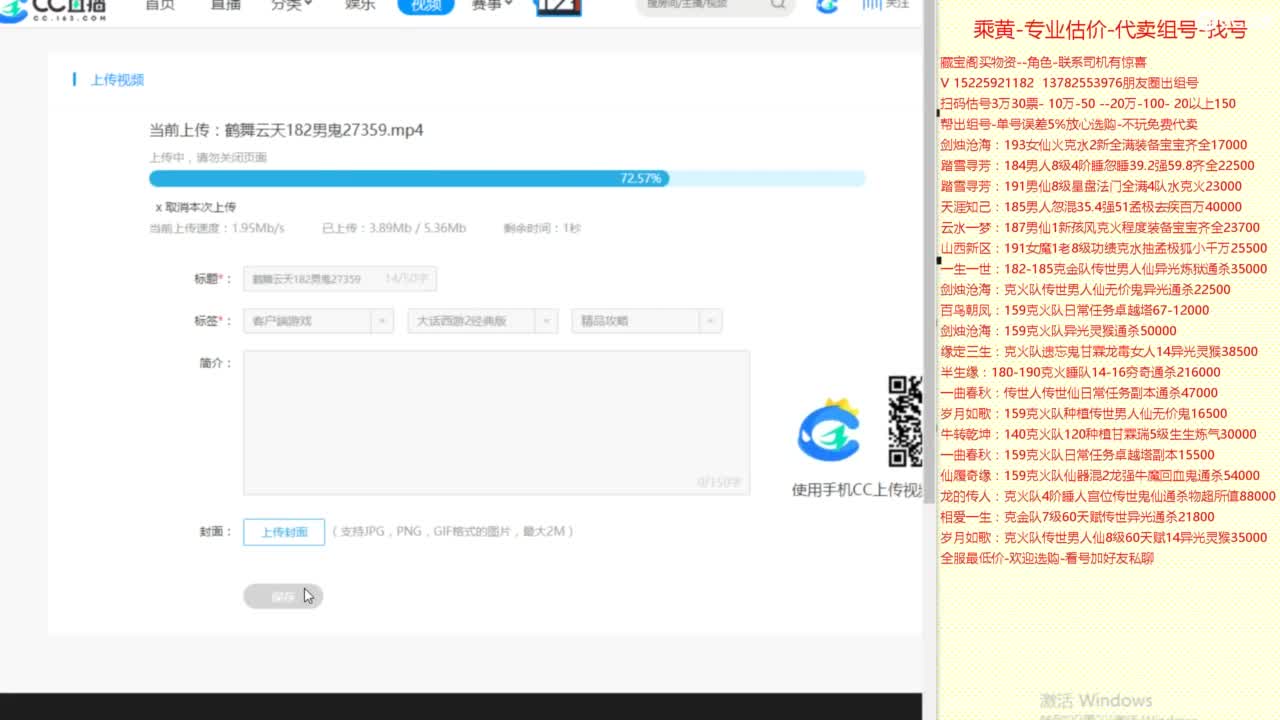Cancel upload via 取消本次上传
This screenshot has width=1280, height=720.
point(196,207)
